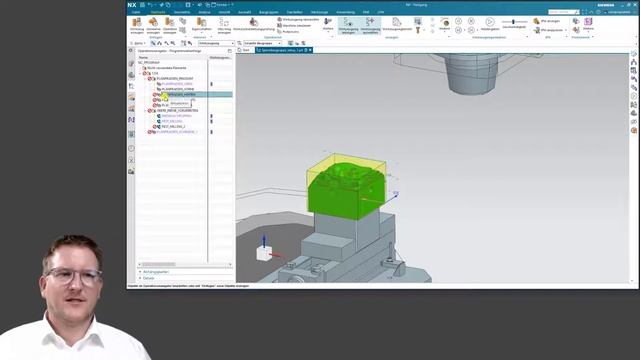Image resolution: width=640 pixels, height=360 pixels.
Task: Open the Weitere dropdown in the ribbon's far right group
Action: [x=588, y=24]
